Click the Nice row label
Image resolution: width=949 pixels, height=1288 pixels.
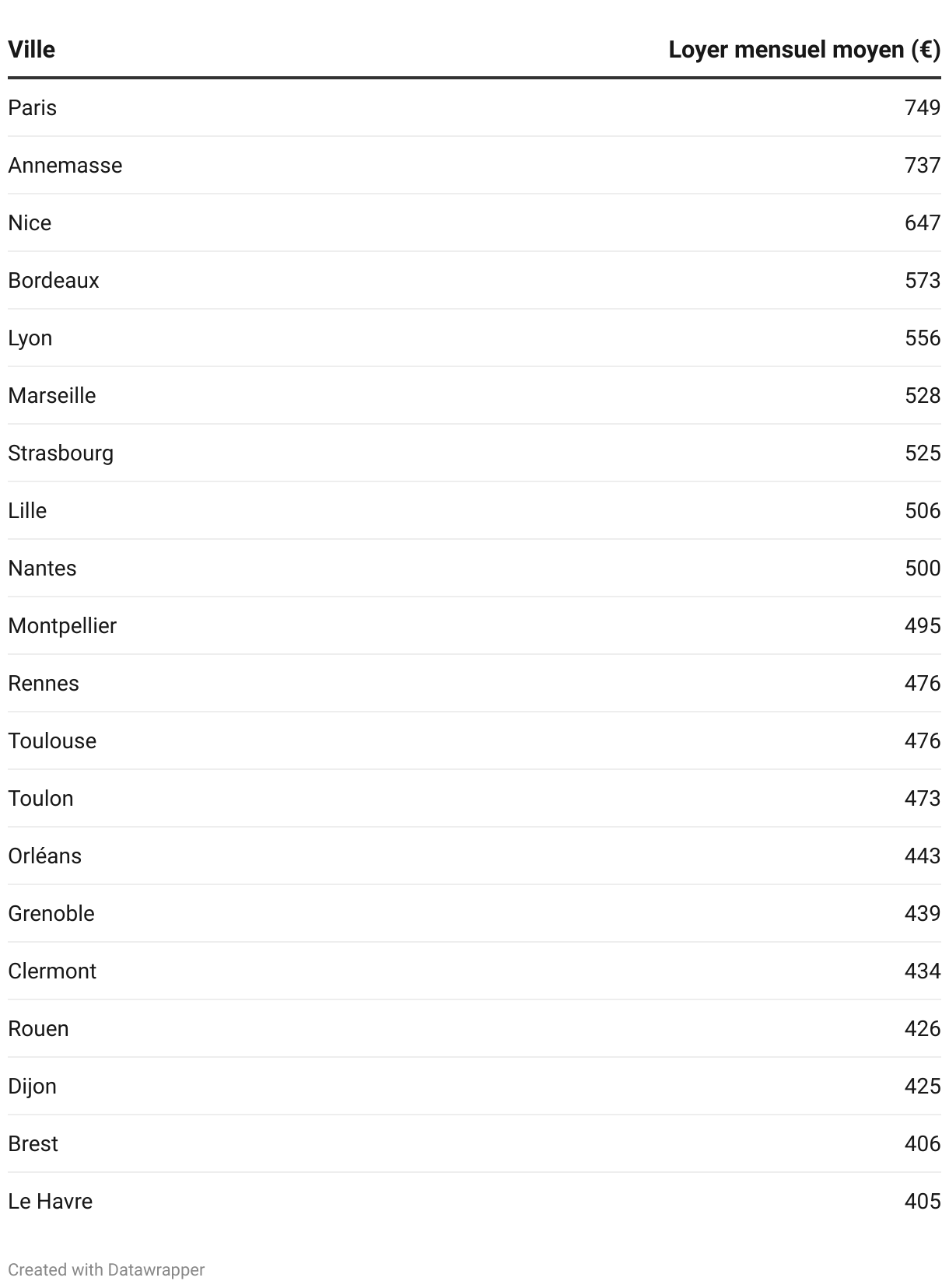click(x=30, y=222)
